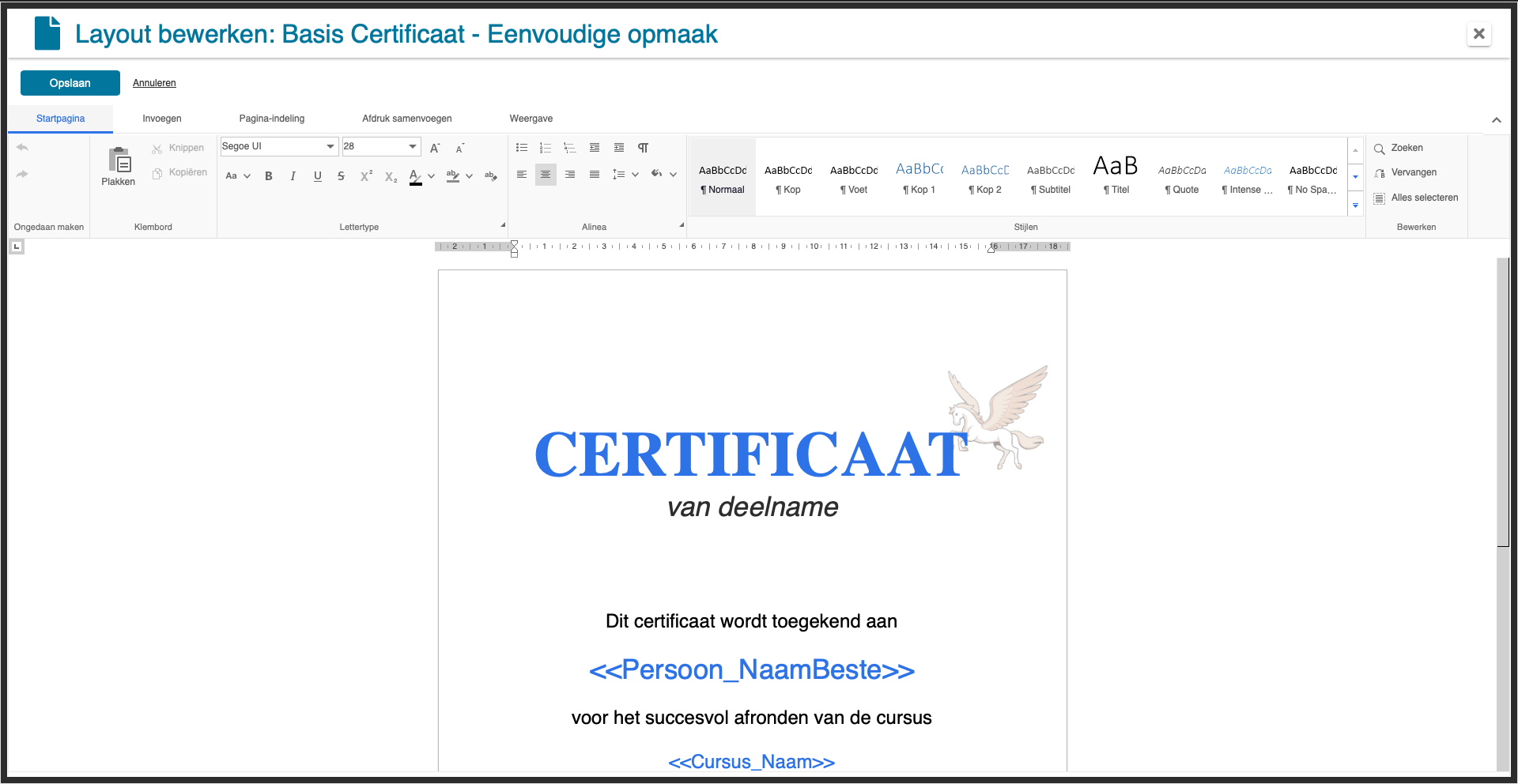This screenshot has width=1518, height=784.
Task: Open the font size 28 dropdown
Action: (x=413, y=146)
